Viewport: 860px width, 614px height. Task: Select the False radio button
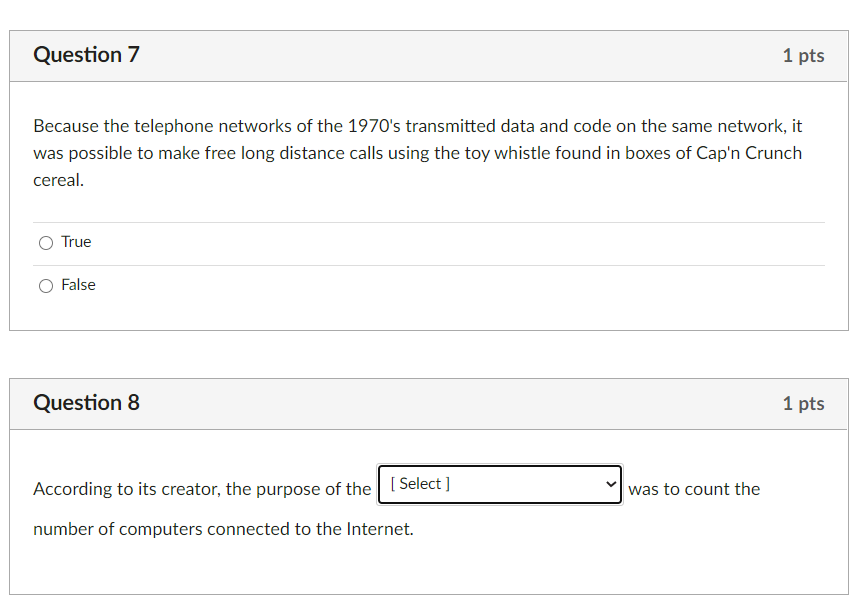pos(46,285)
